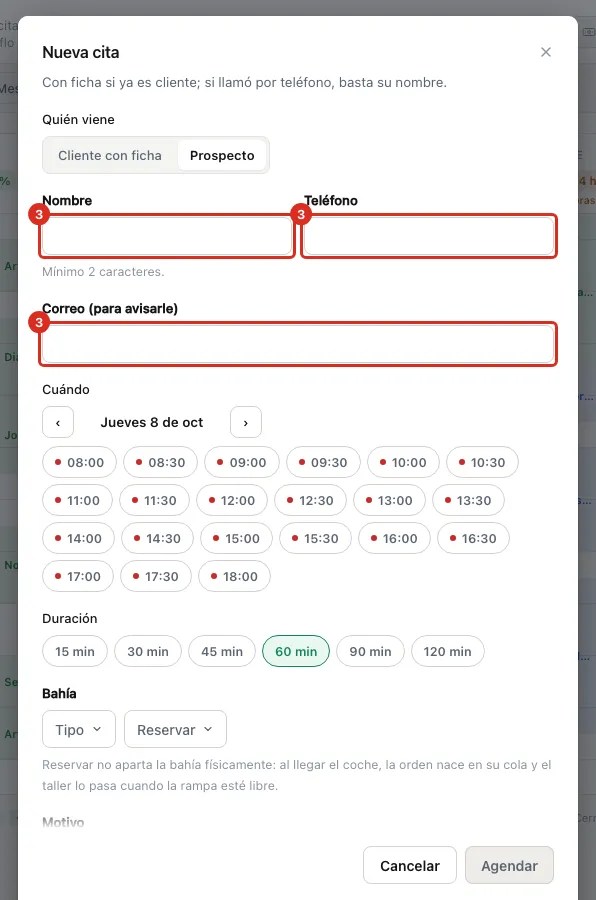Click the Bahía section label
Image resolution: width=596 pixels, height=900 pixels.
point(59,693)
